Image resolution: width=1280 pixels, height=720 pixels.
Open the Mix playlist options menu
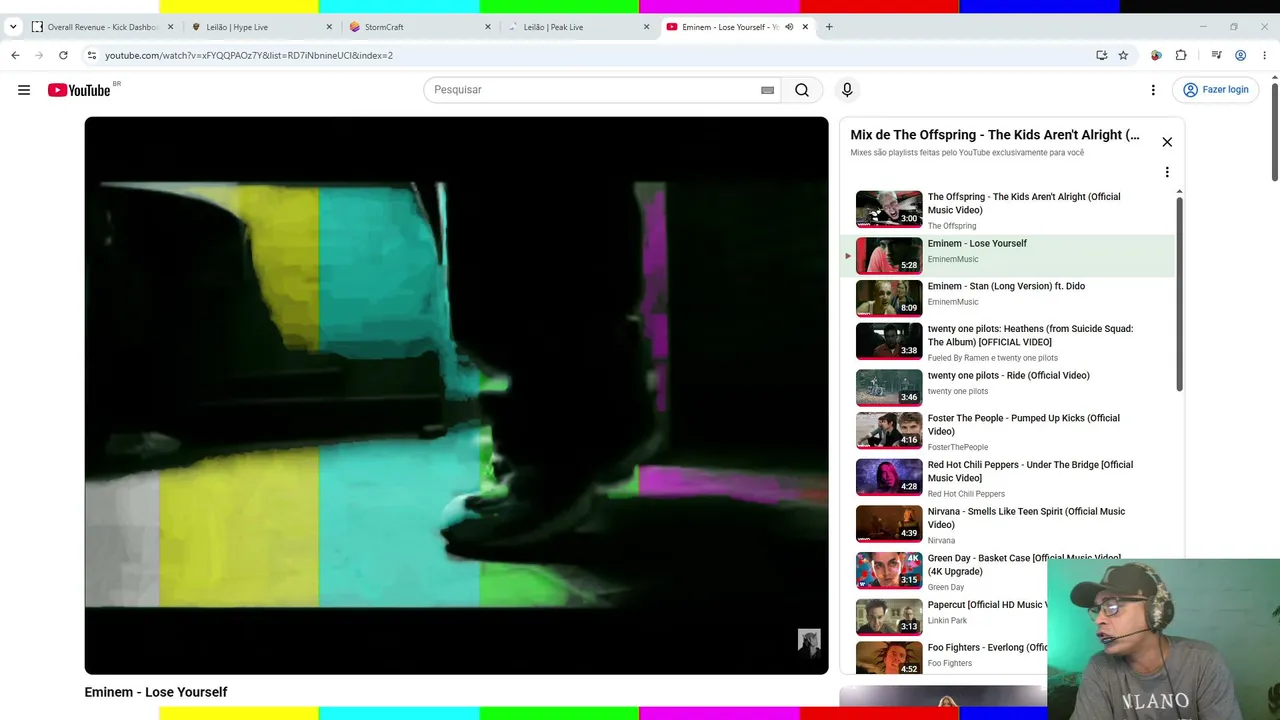(x=1167, y=172)
